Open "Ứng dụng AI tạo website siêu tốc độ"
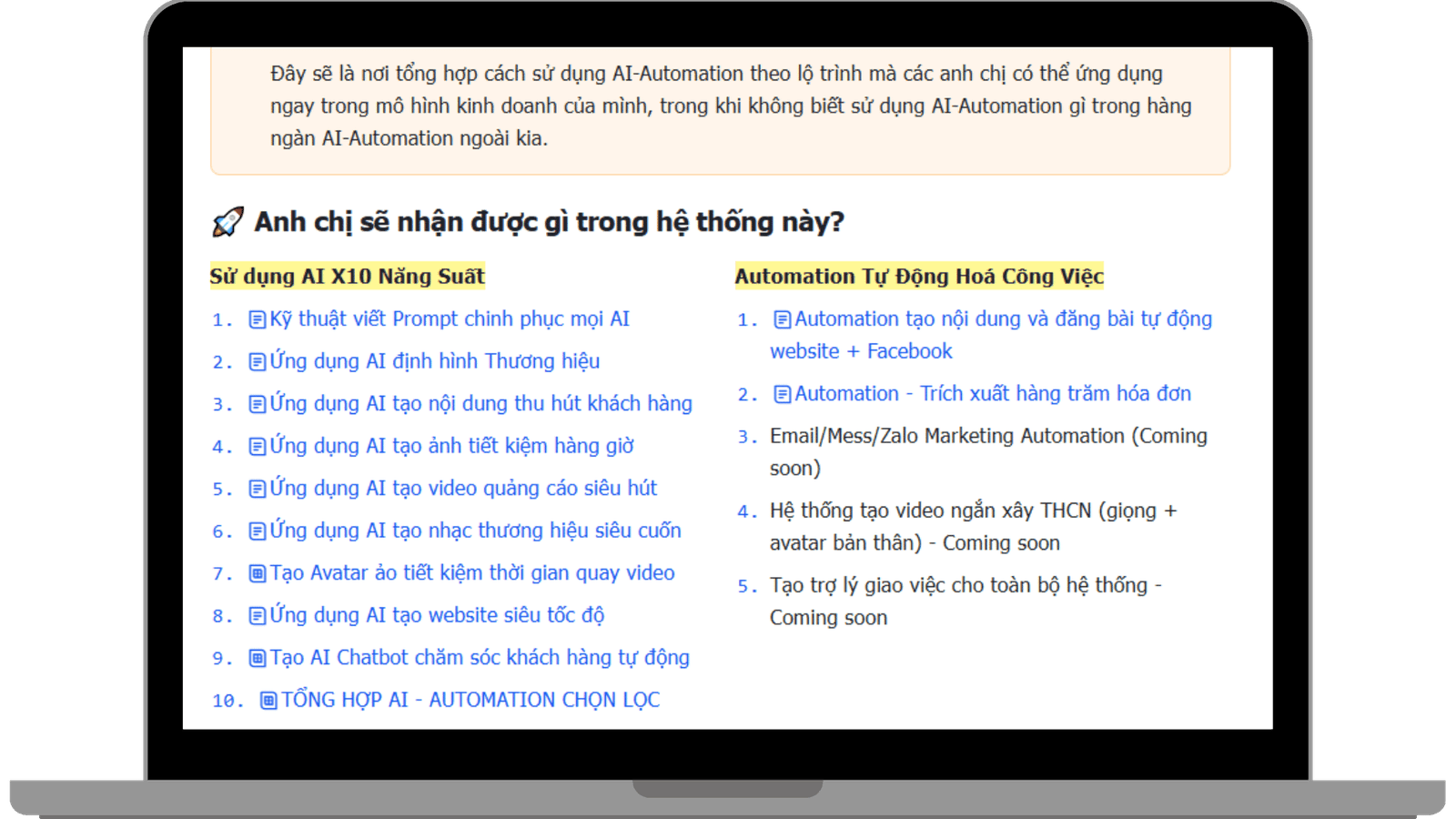Screen dimensions: 1456x819 tap(437, 615)
